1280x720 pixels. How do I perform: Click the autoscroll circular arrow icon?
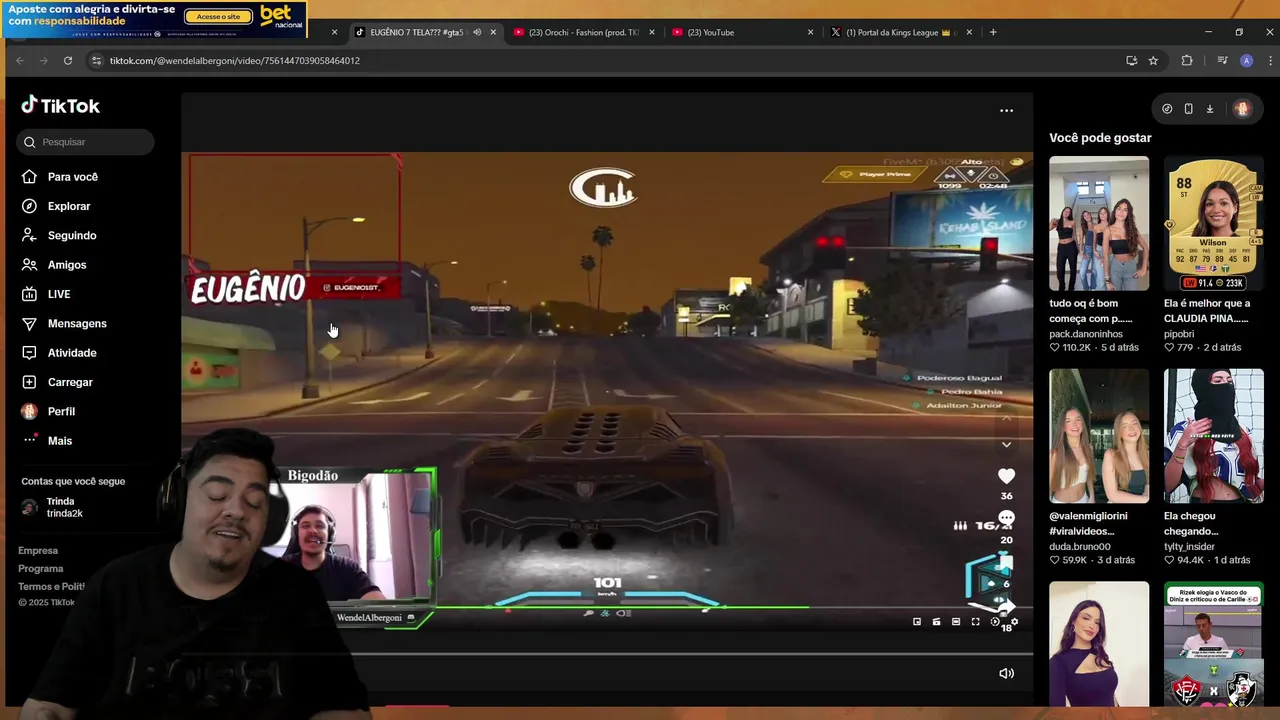[995, 622]
